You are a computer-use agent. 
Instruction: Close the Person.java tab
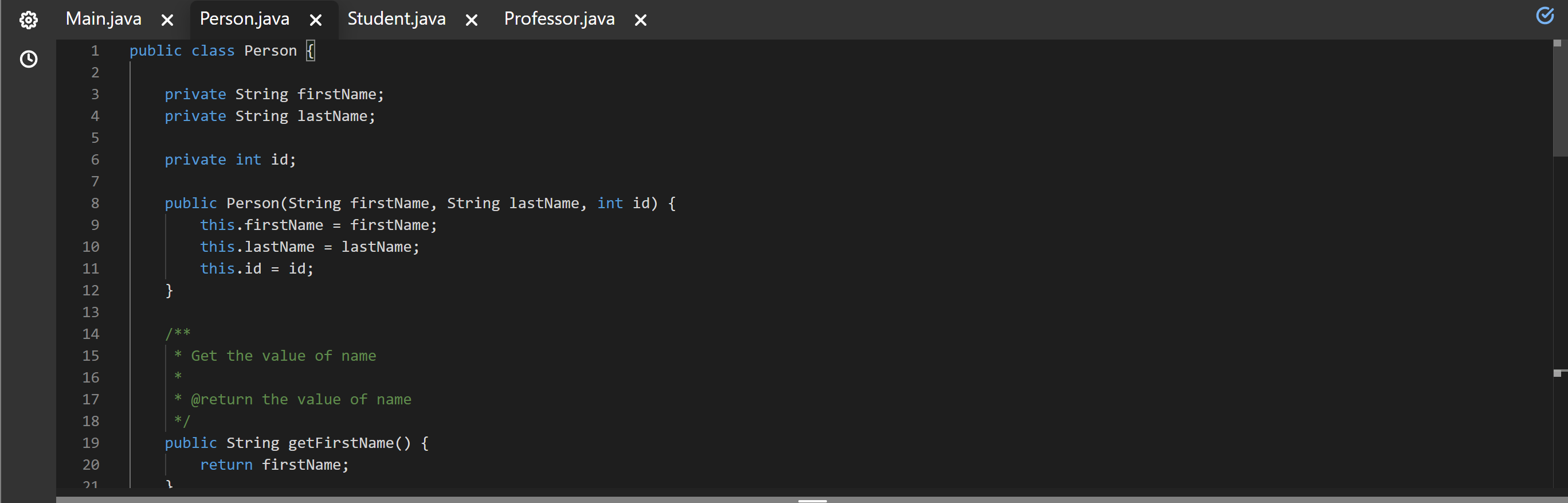click(x=315, y=19)
